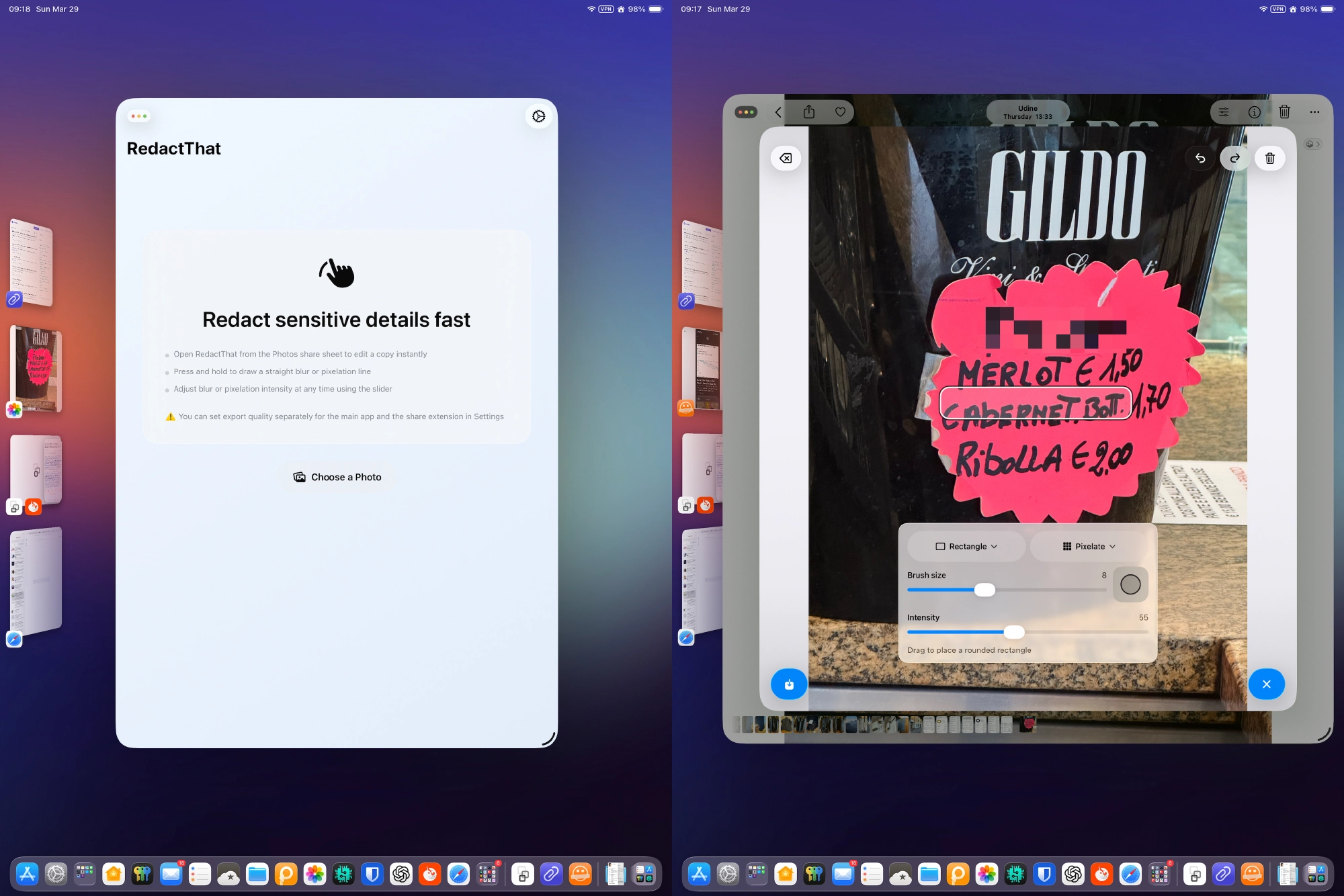Open window controls of Photos window
1344x896 pixels.
(x=746, y=112)
